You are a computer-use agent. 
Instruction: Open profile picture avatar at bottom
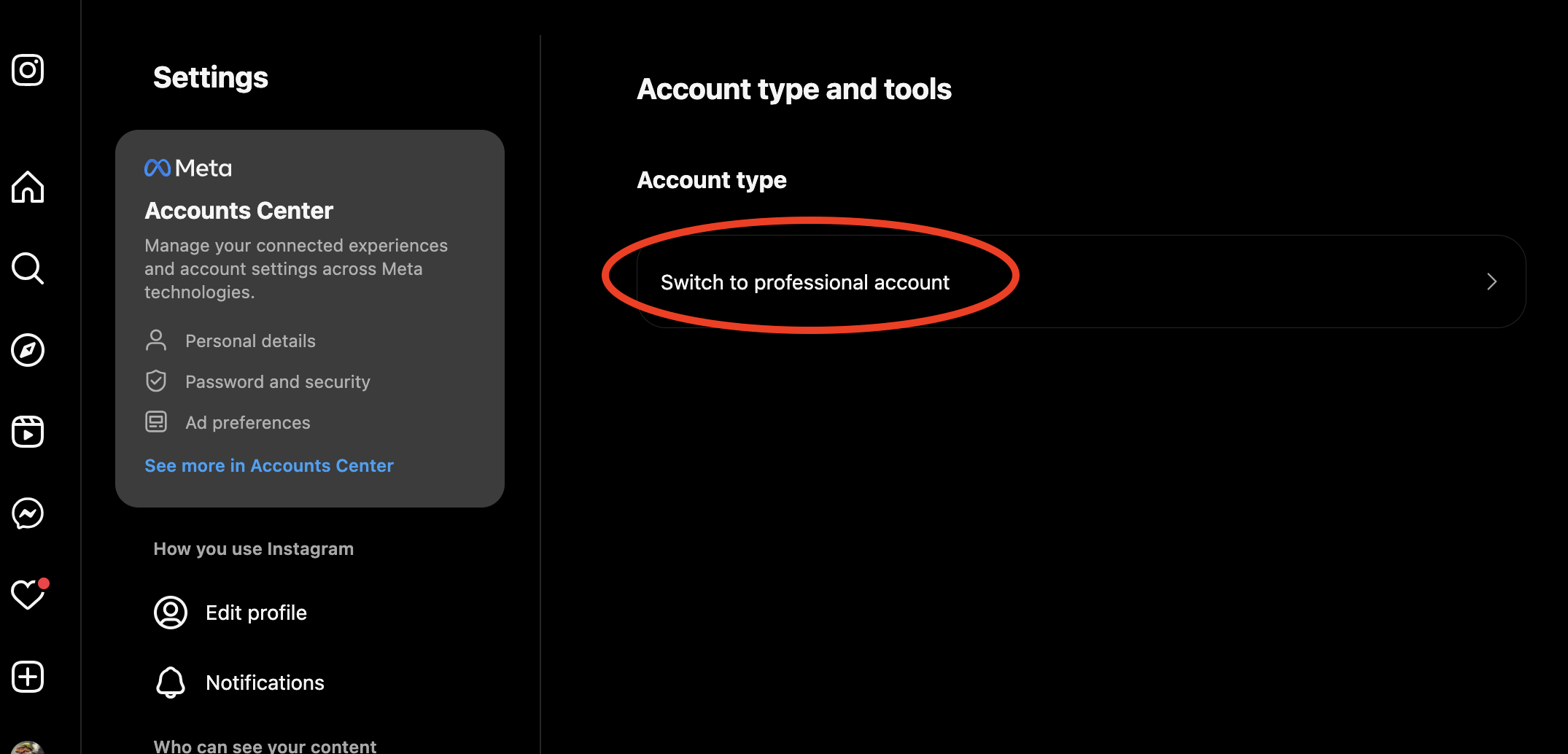28,748
